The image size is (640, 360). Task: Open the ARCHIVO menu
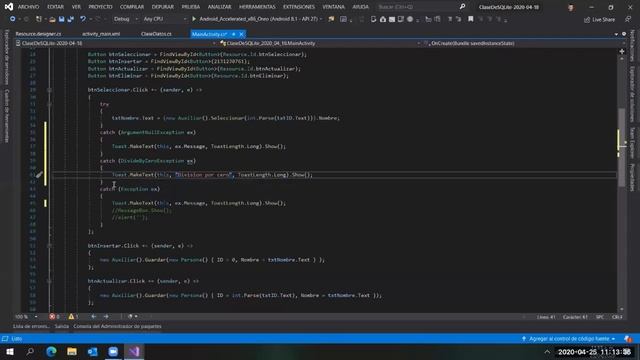[28, 7]
